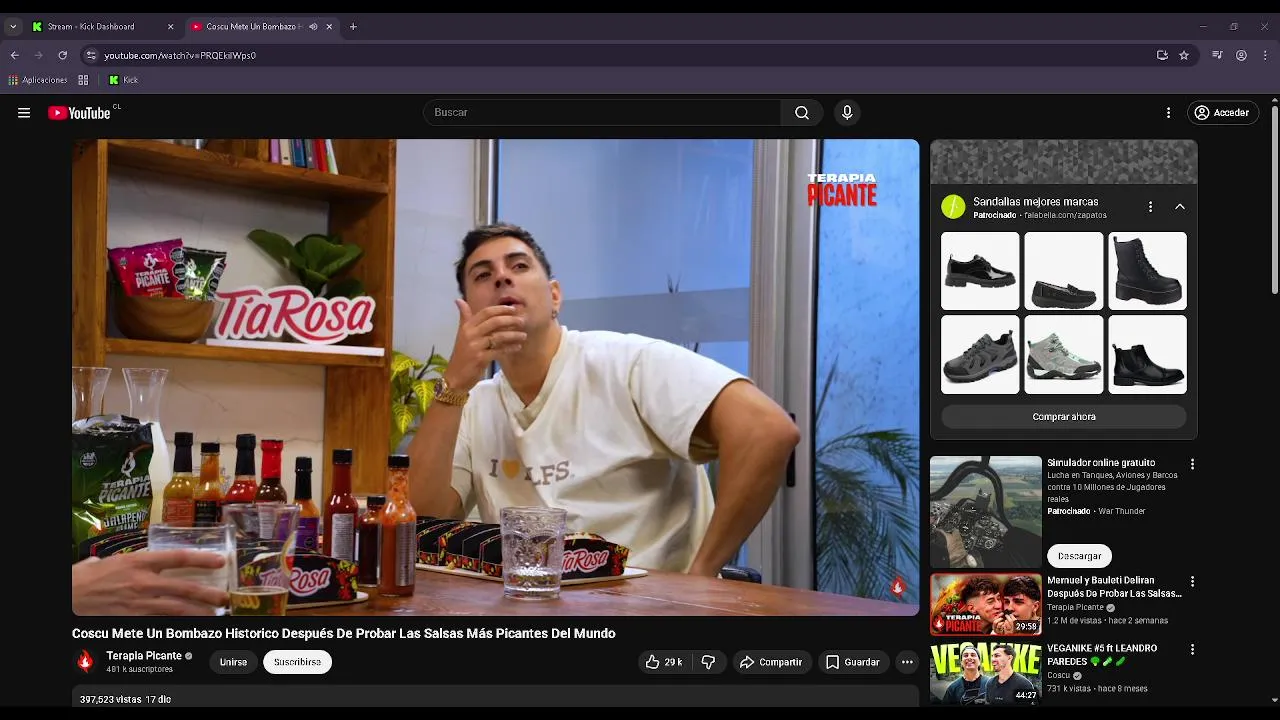Viewport: 1280px width, 720px height.
Task: Close the Stream - Kick Dashboard tab
Action: click(170, 27)
